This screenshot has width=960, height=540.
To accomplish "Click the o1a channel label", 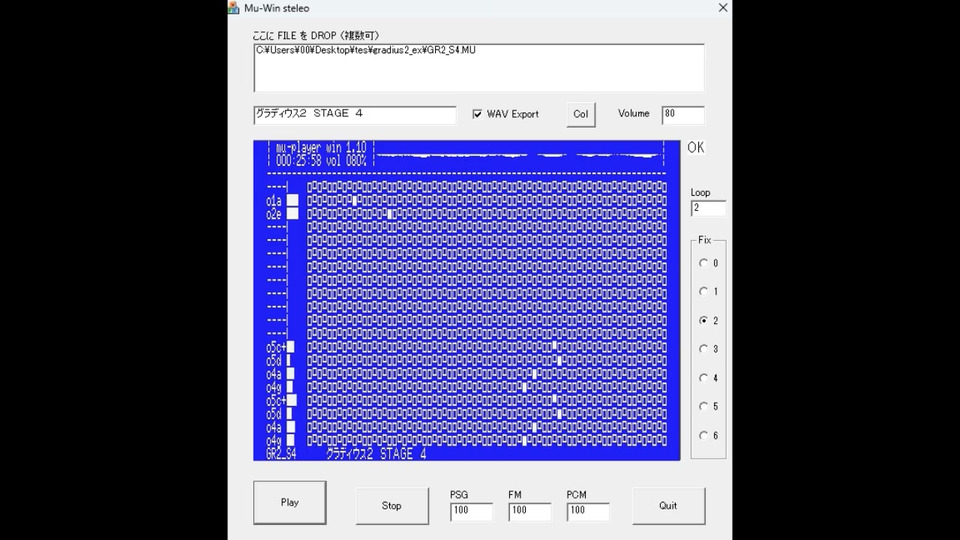I will point(274,201).
